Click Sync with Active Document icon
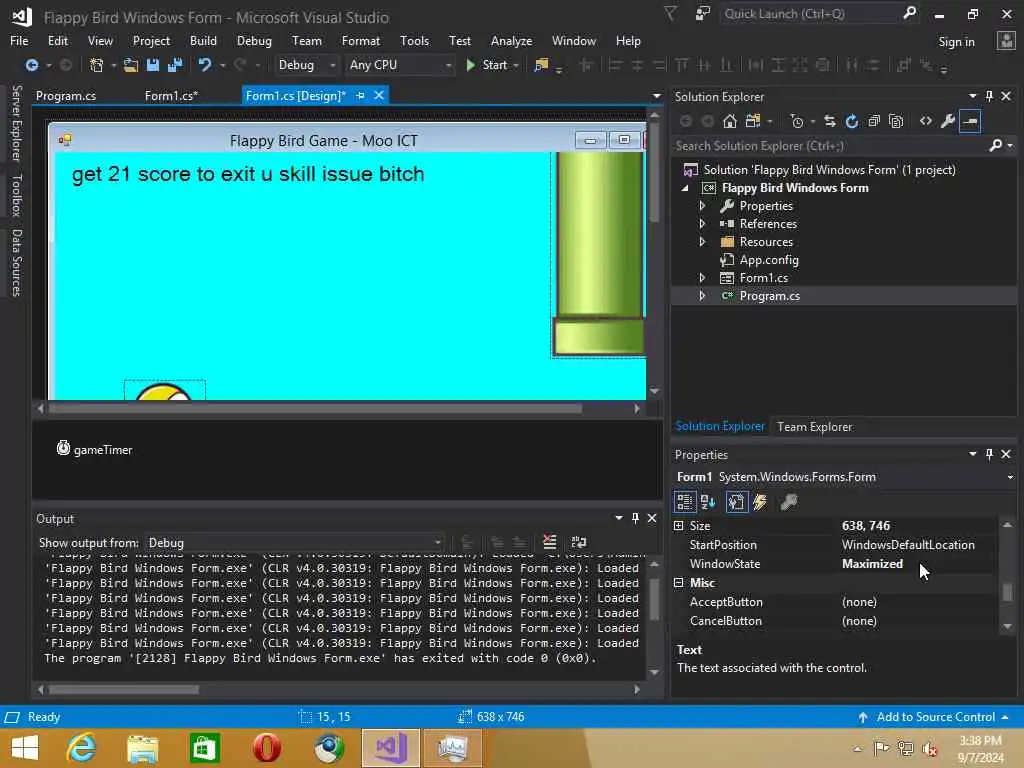This screenshot has height=768, width=1024. tap(829, 121)
